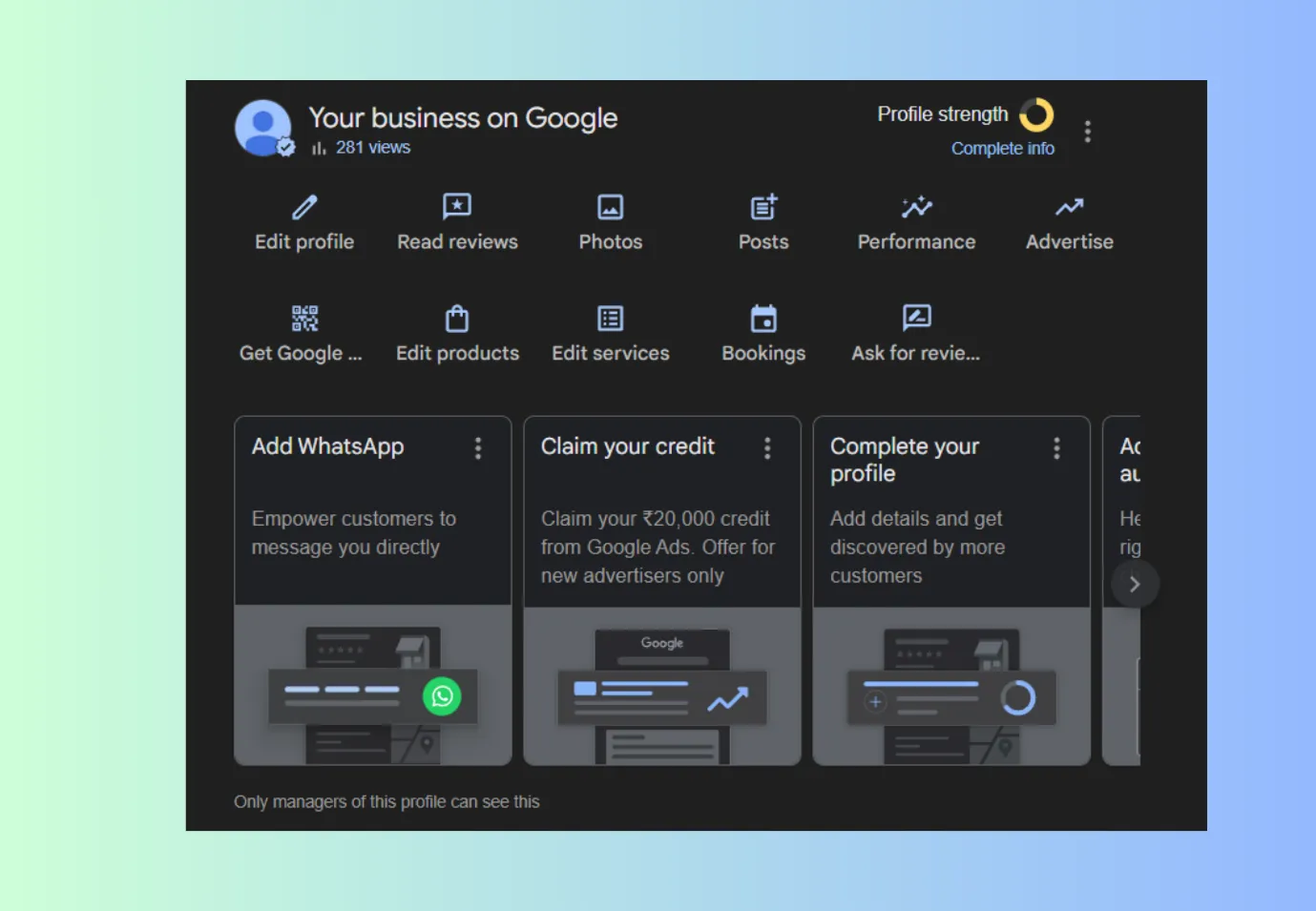Open Edit profile pencil icon
The image size is (1316, 911).
point(304,207)
